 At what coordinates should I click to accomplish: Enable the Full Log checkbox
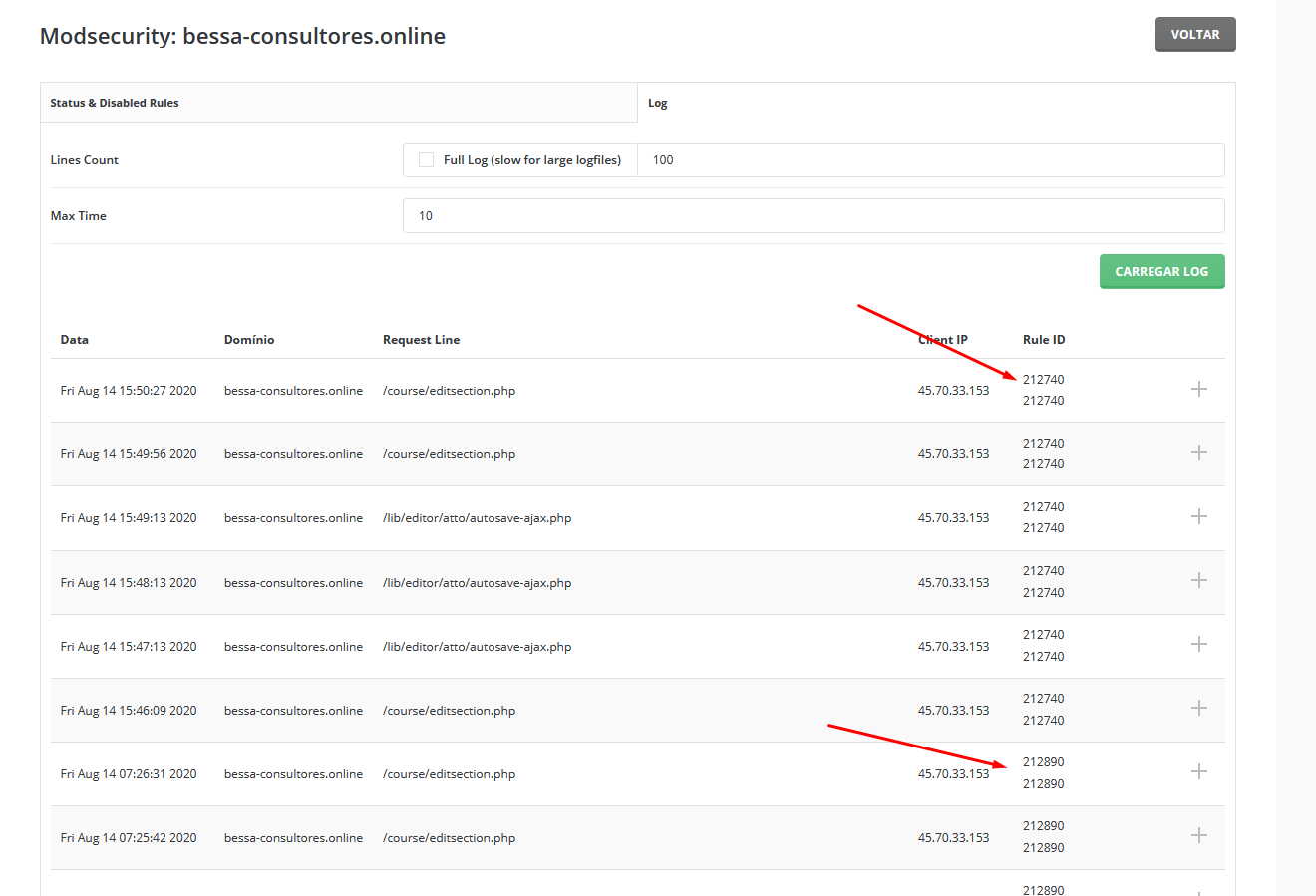coord(426,160)
